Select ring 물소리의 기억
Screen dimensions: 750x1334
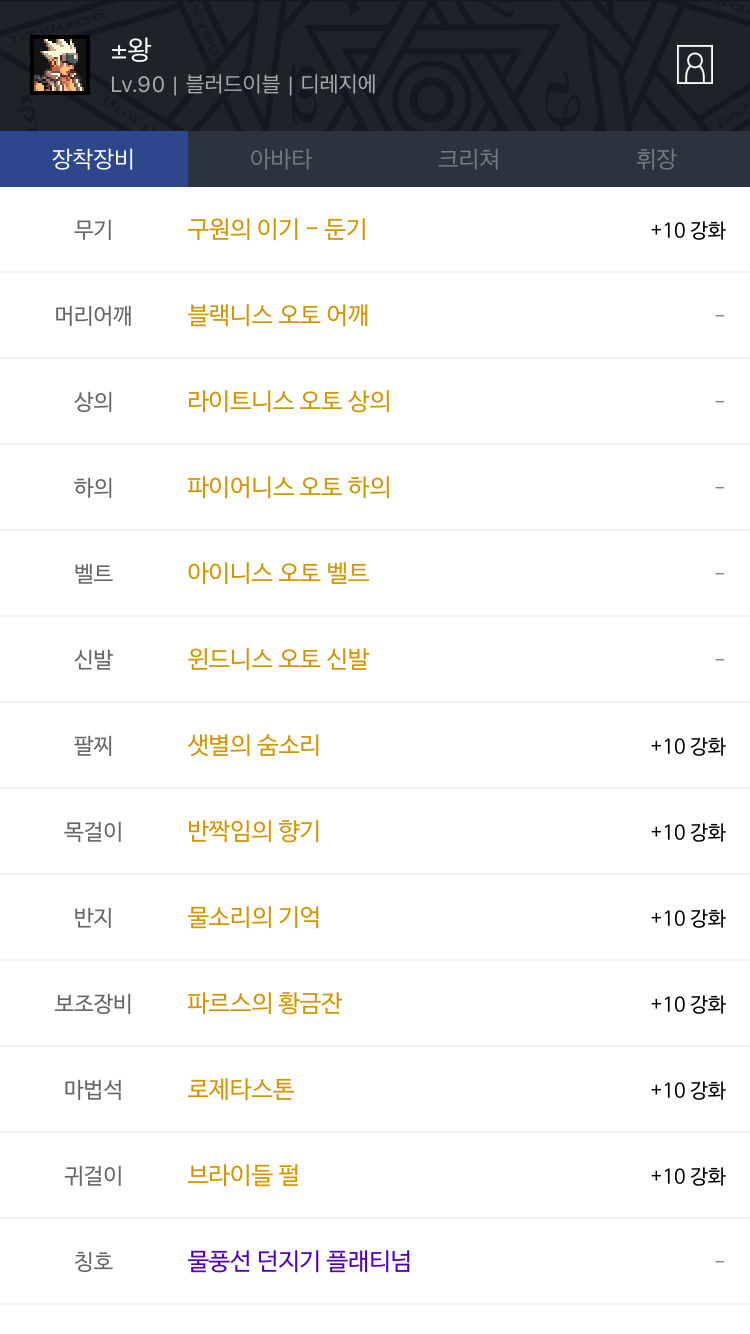[254, 917]
